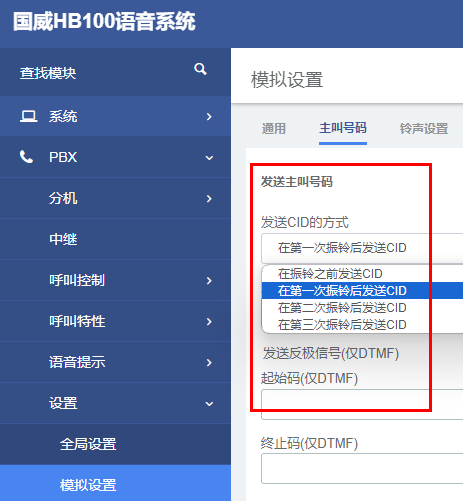463x501 pixels.
Task: Expand the 呼叫特性 submenu arrow
Action: click(x=209, y=322)
